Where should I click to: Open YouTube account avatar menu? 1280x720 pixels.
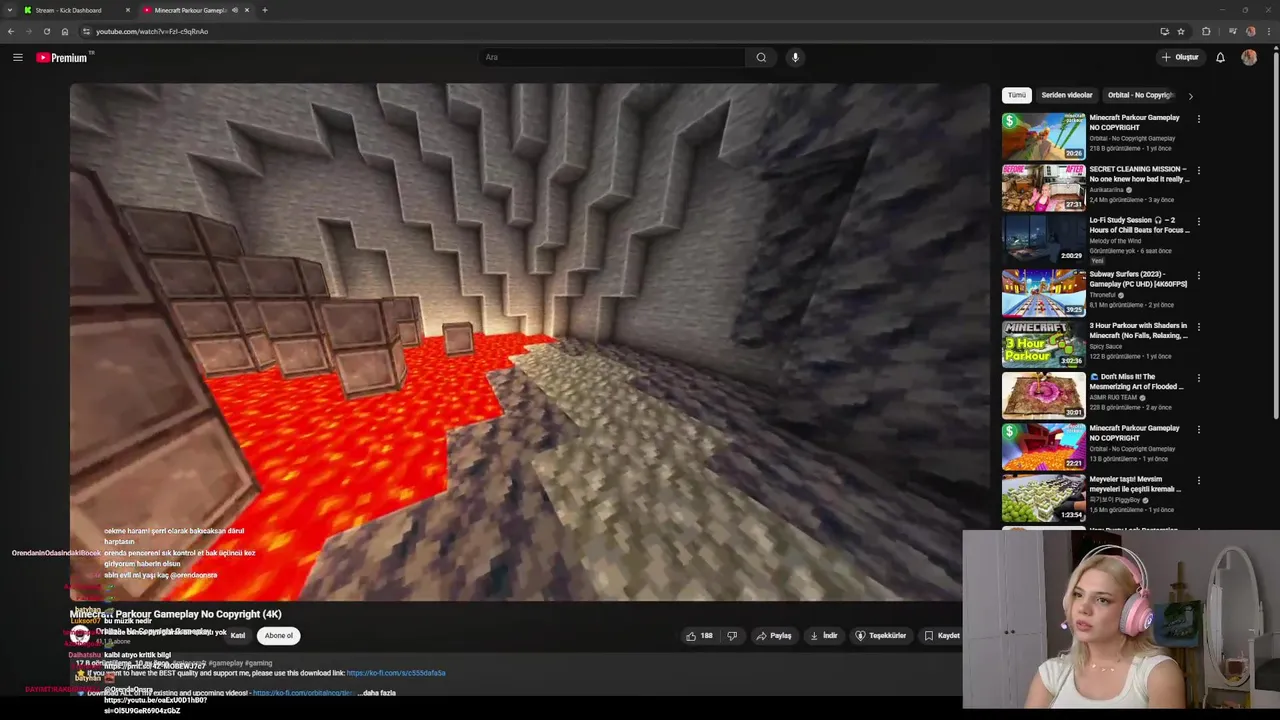[1249, 57]
